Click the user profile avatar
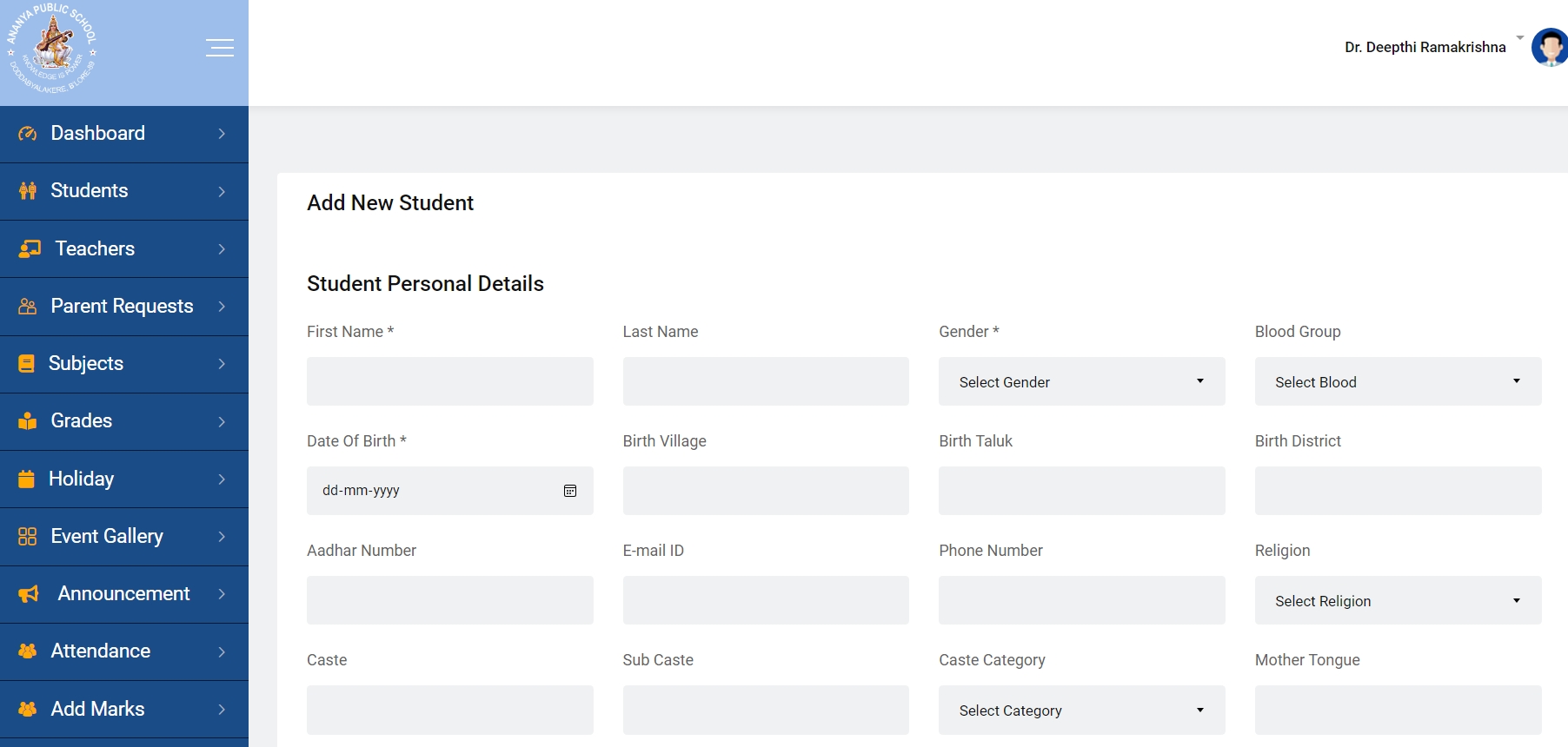Image resolution: width=1568 pixels, height=747 pixels. (1550, 47)
